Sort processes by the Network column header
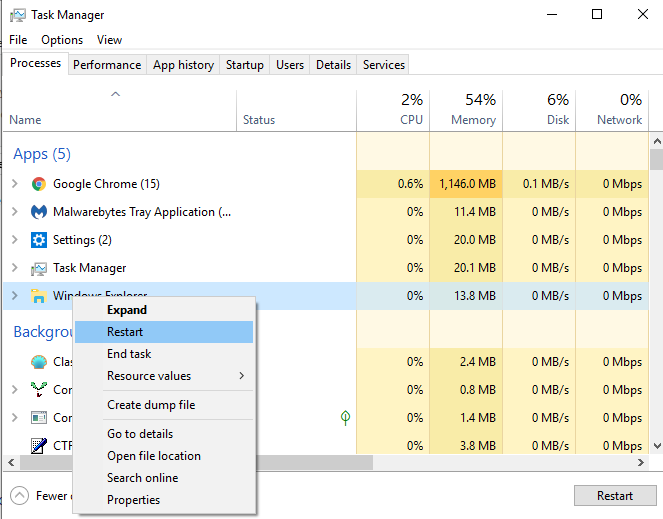The image size is (663, 519). click(x=612, y=110)
